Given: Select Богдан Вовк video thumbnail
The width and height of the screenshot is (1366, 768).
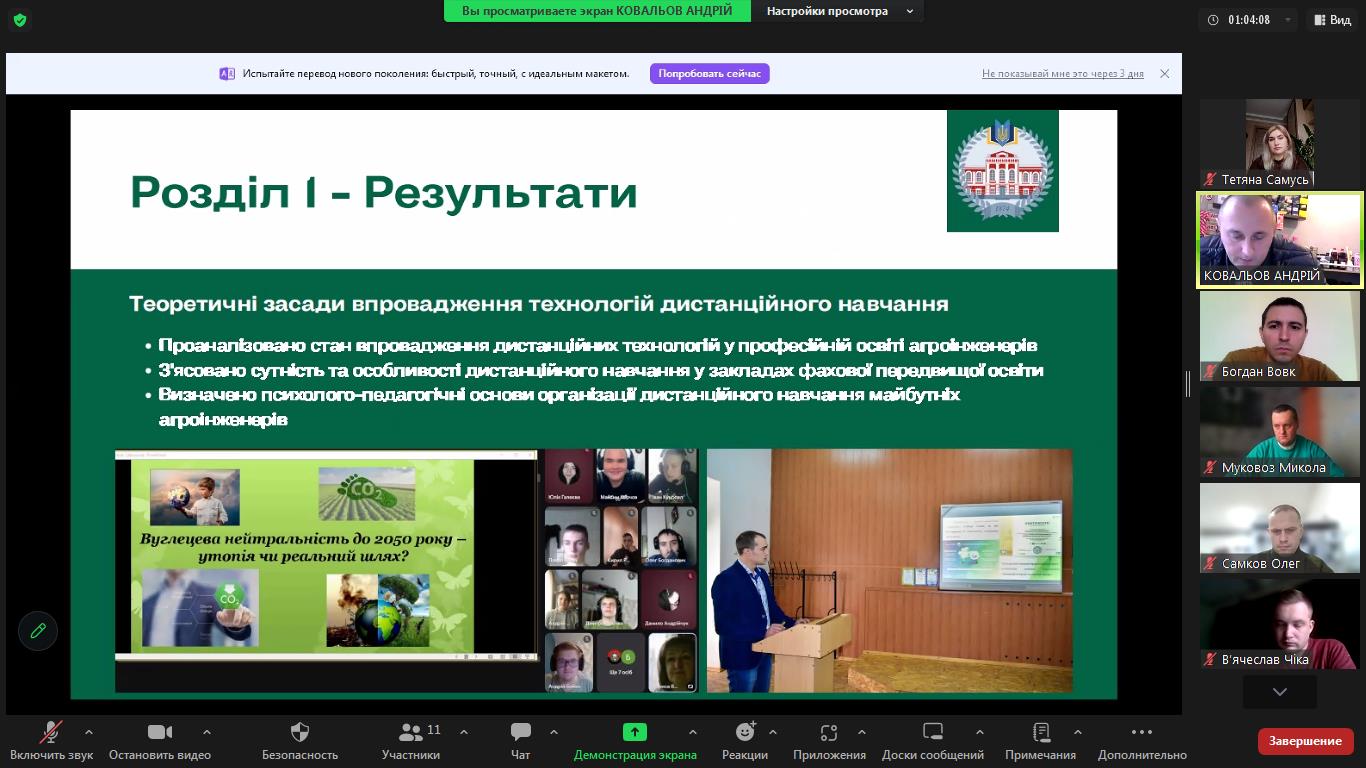Looking at the screenshot, I should click(1279, 336).
